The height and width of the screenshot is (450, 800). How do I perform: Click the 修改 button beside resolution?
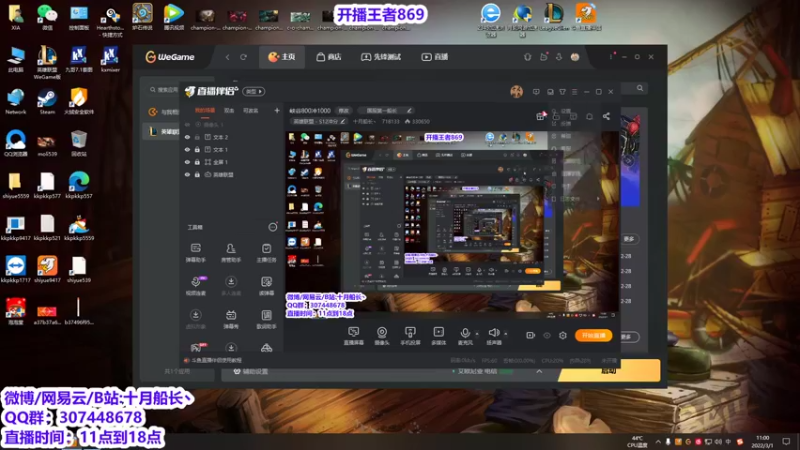pos(344,110)
